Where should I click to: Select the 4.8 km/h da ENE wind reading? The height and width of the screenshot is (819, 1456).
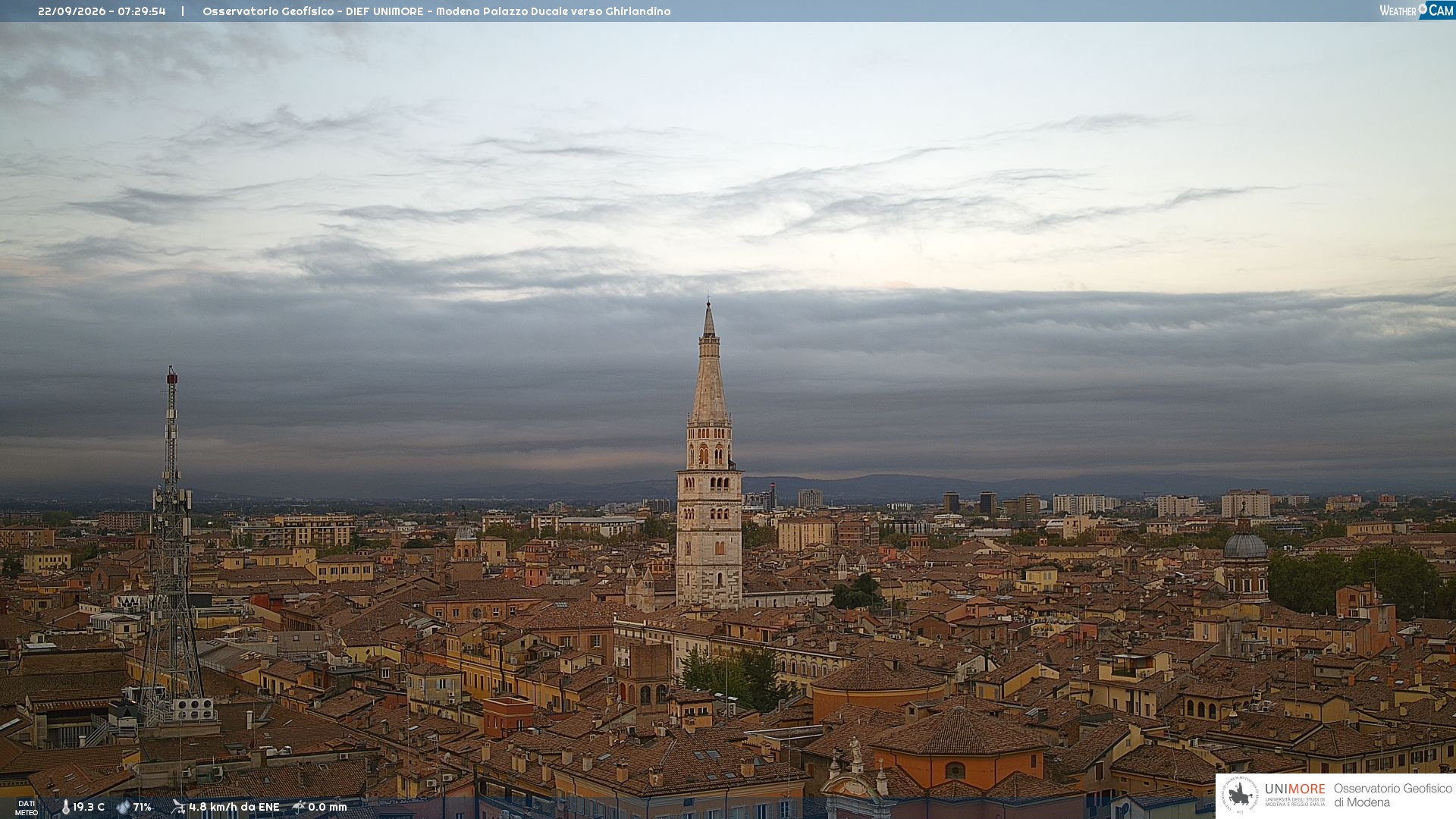pyautogui.click(x=234, y=808)
